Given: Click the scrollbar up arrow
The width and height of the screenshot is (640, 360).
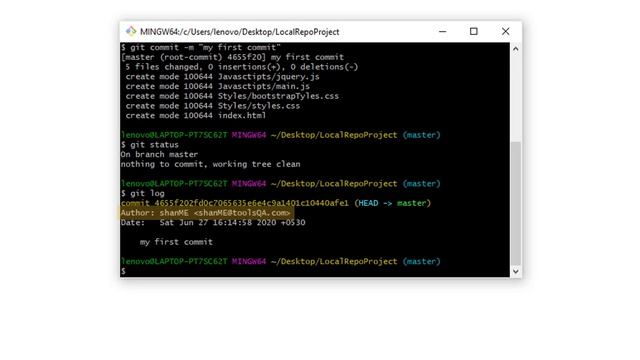Looking at the screenshot, I should (516, 49).
